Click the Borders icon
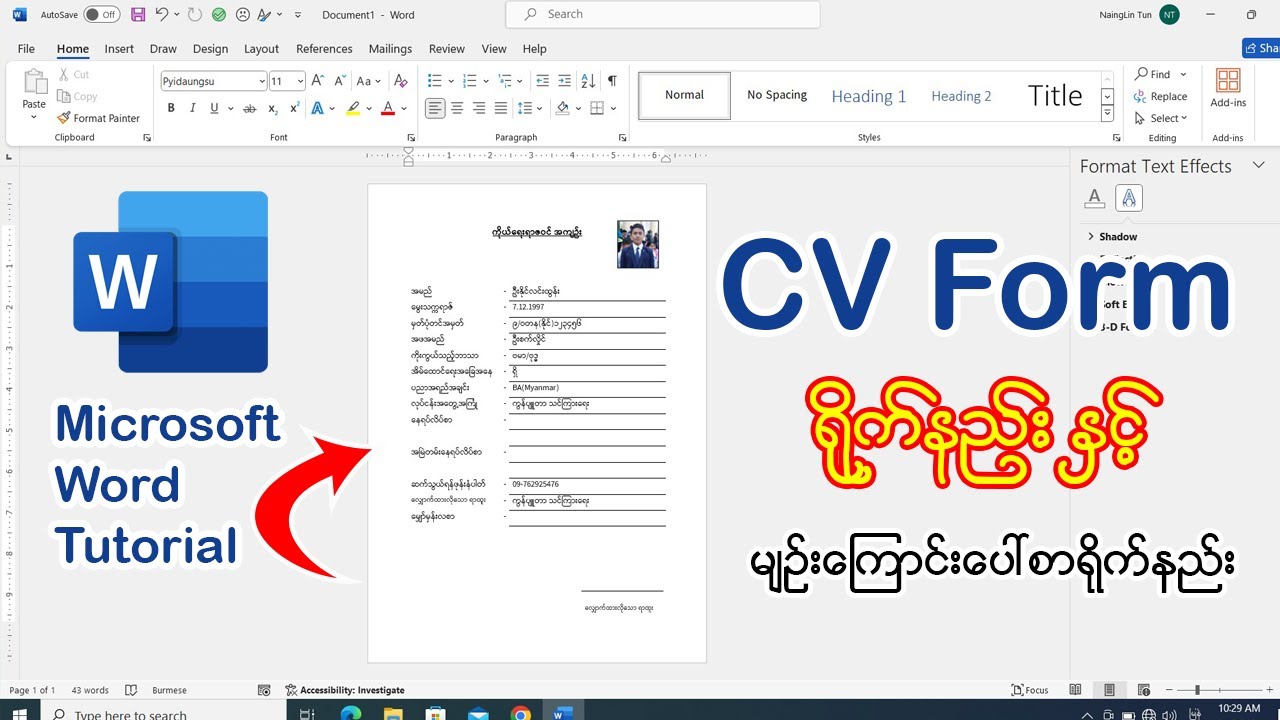The width and height of the screenshot is (1280, 720). pyautogui.click(x=597, y=108)
